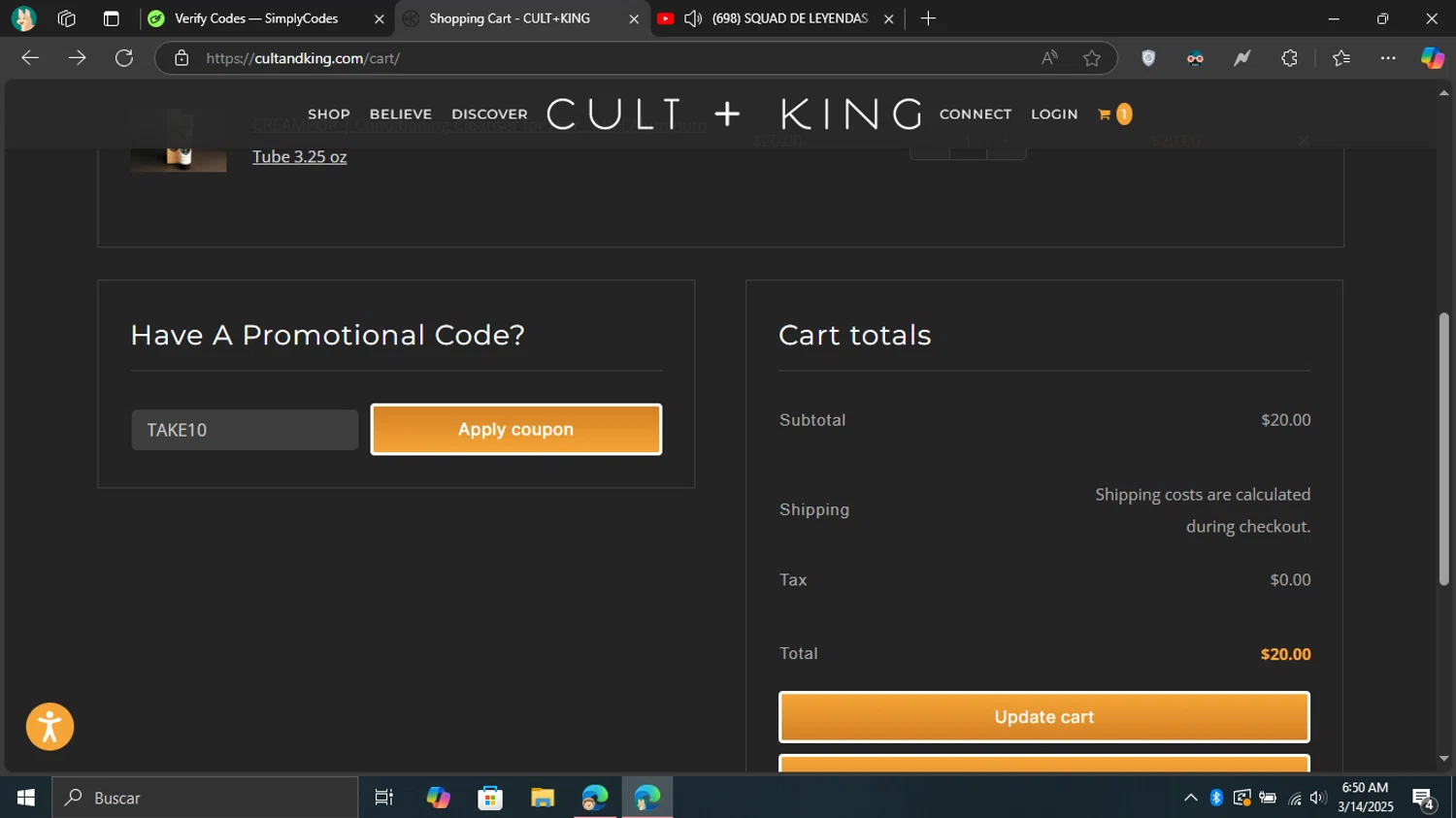Open the SHOP menu
The width and height of the screenshot is (1456, 818).
click(329, 115)
